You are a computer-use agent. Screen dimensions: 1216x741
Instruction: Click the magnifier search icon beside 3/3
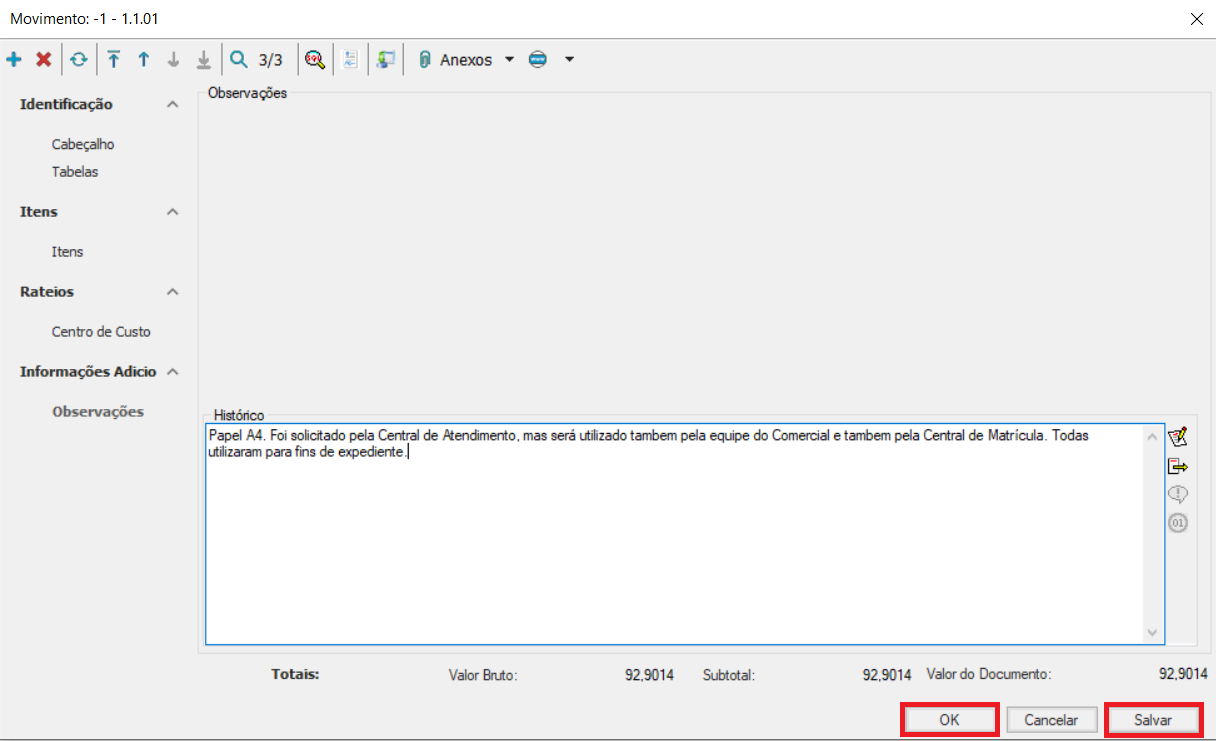(x=238, y=60)
